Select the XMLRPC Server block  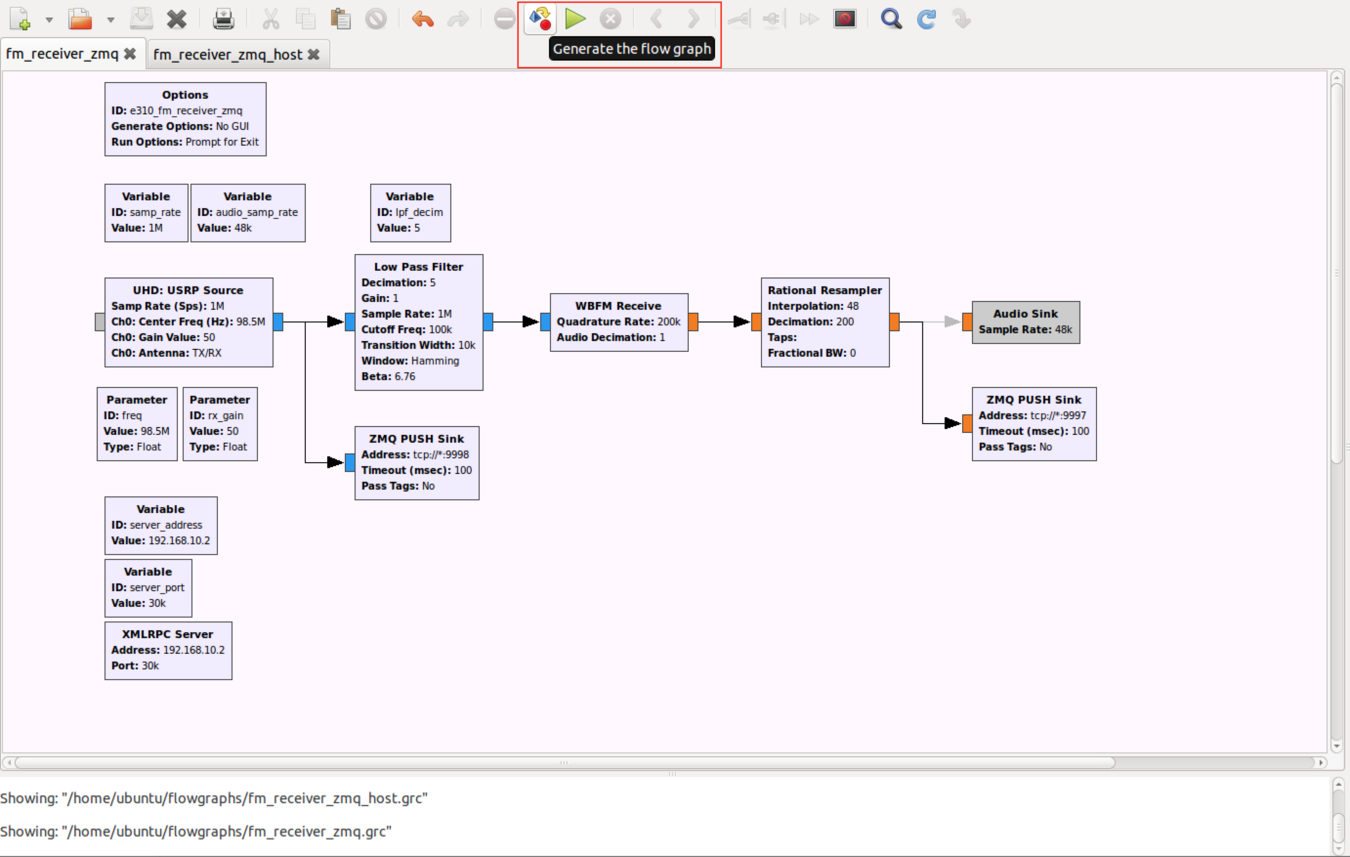tap(168, 651)
